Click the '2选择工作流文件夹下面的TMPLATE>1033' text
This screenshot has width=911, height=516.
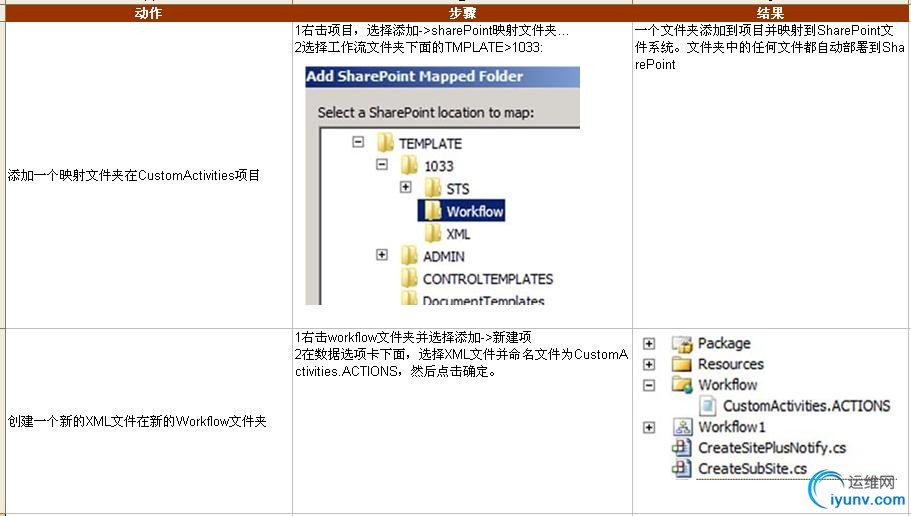pyautogui.click(x=418, y=47)
